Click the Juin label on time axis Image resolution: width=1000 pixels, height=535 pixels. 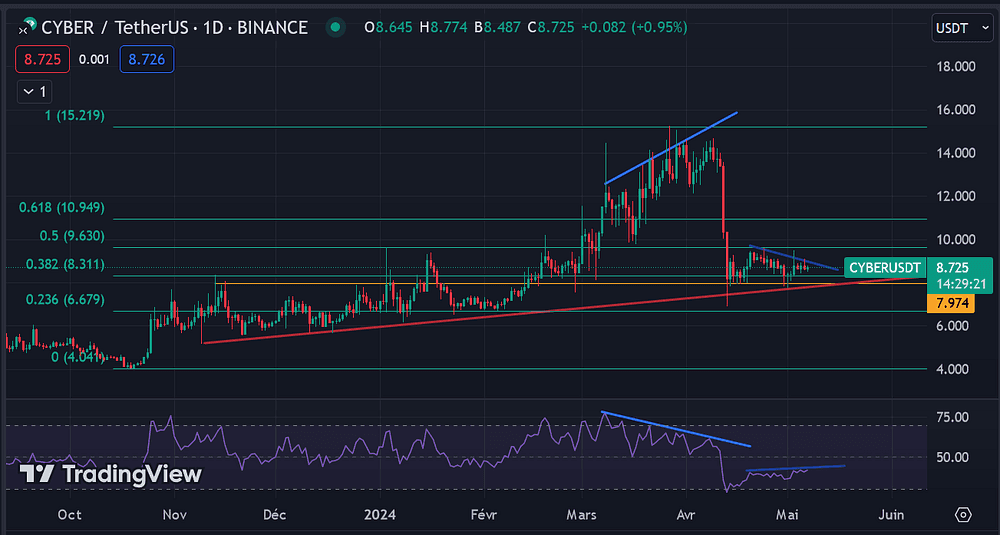point(891,515)
